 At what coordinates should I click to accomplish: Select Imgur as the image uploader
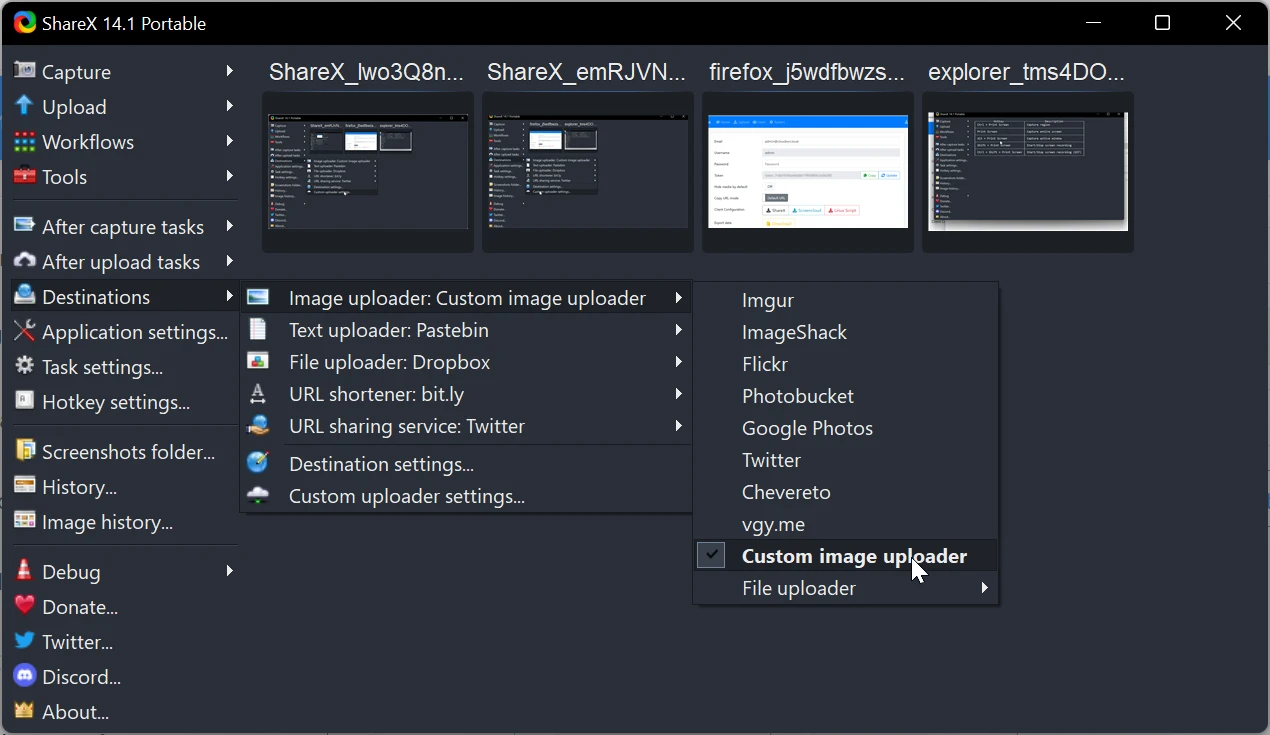click(767, 300)
